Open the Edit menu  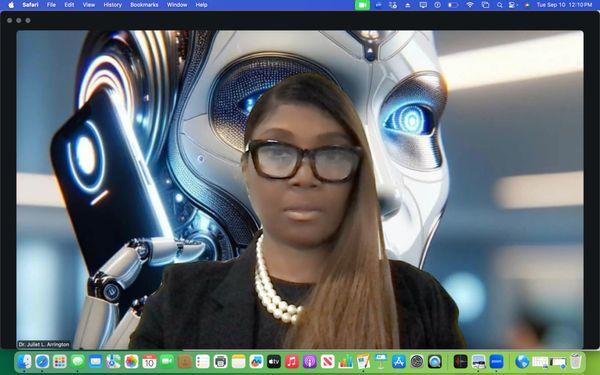69,5
